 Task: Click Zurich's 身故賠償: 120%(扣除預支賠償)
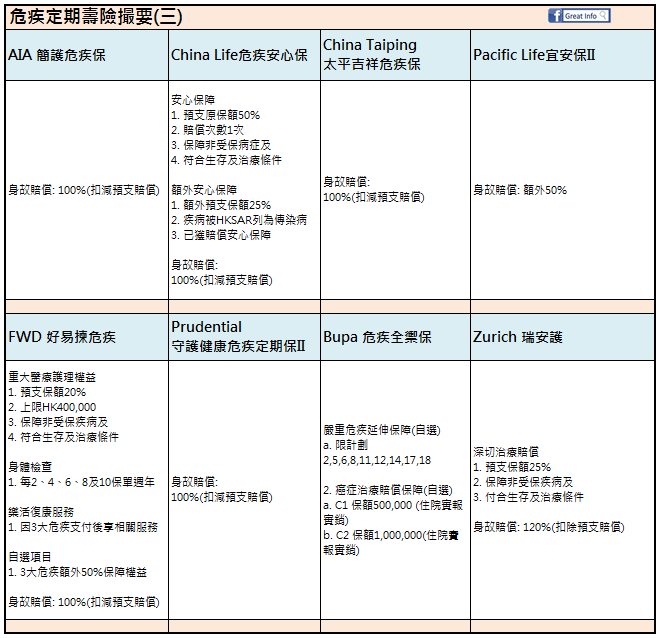pyautogui.click(x=549, y=527)
